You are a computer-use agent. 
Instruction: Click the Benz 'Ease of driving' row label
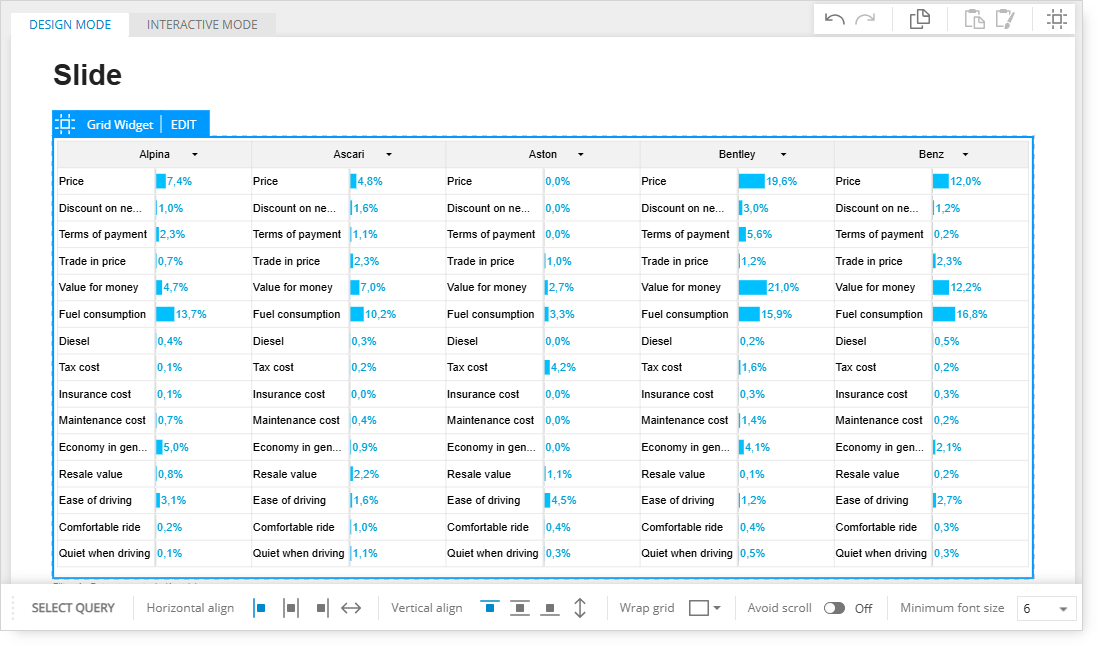[x=872, y=500]
